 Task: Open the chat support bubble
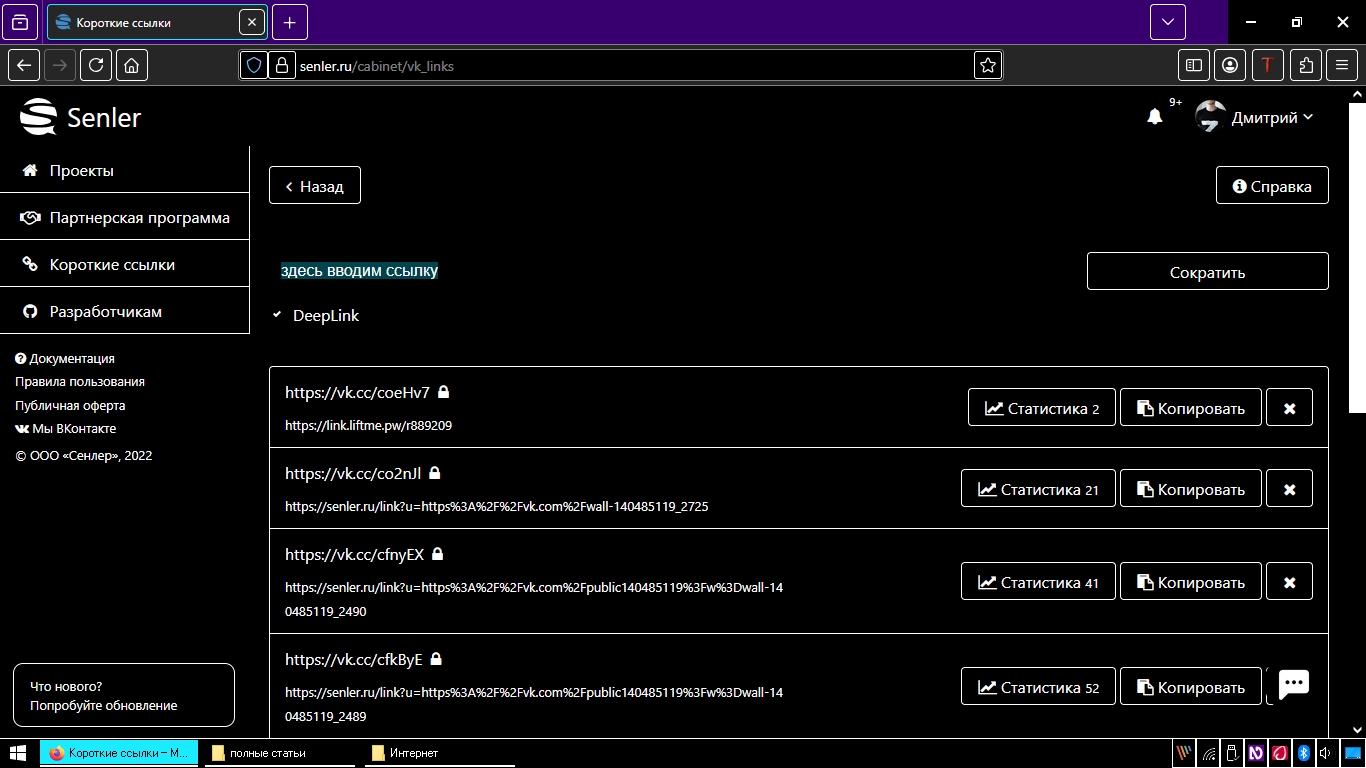[x=1294, y=684]
